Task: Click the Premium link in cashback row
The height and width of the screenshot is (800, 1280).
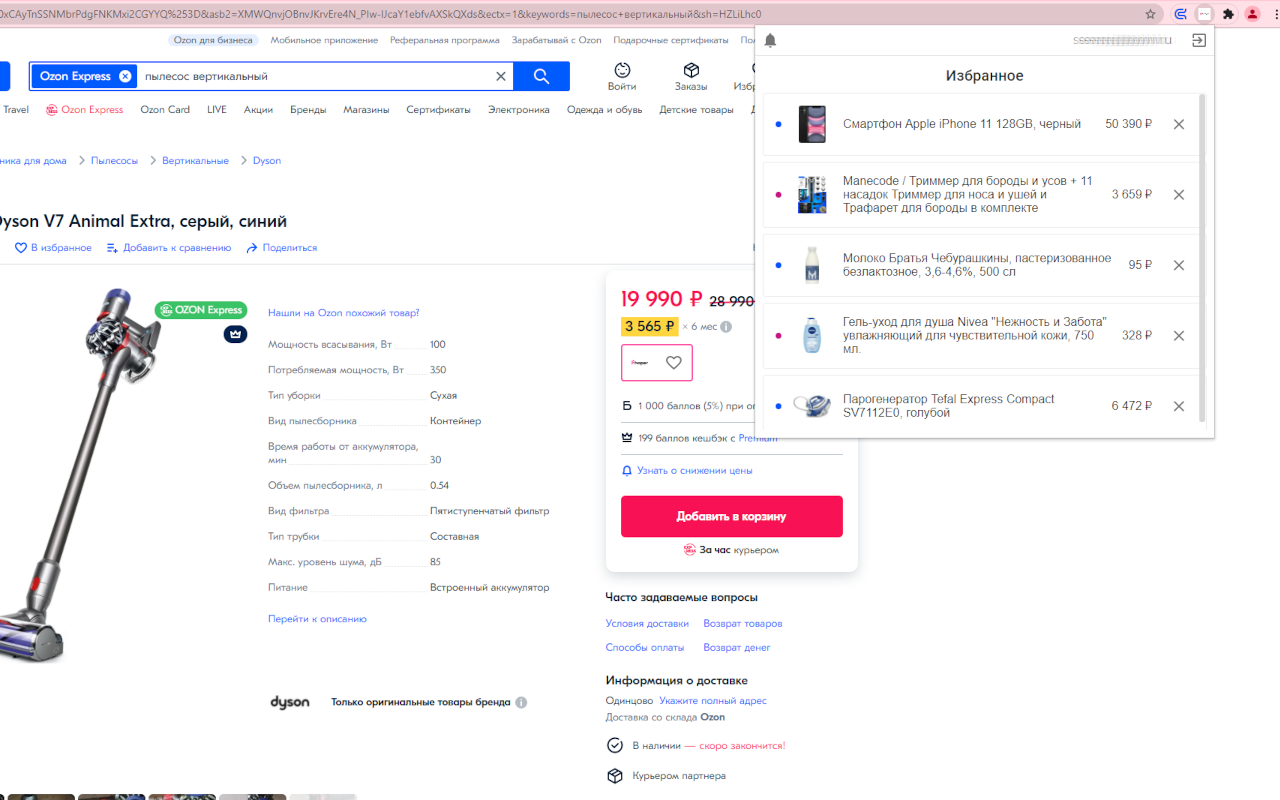Action: click(x=758, y=438)
